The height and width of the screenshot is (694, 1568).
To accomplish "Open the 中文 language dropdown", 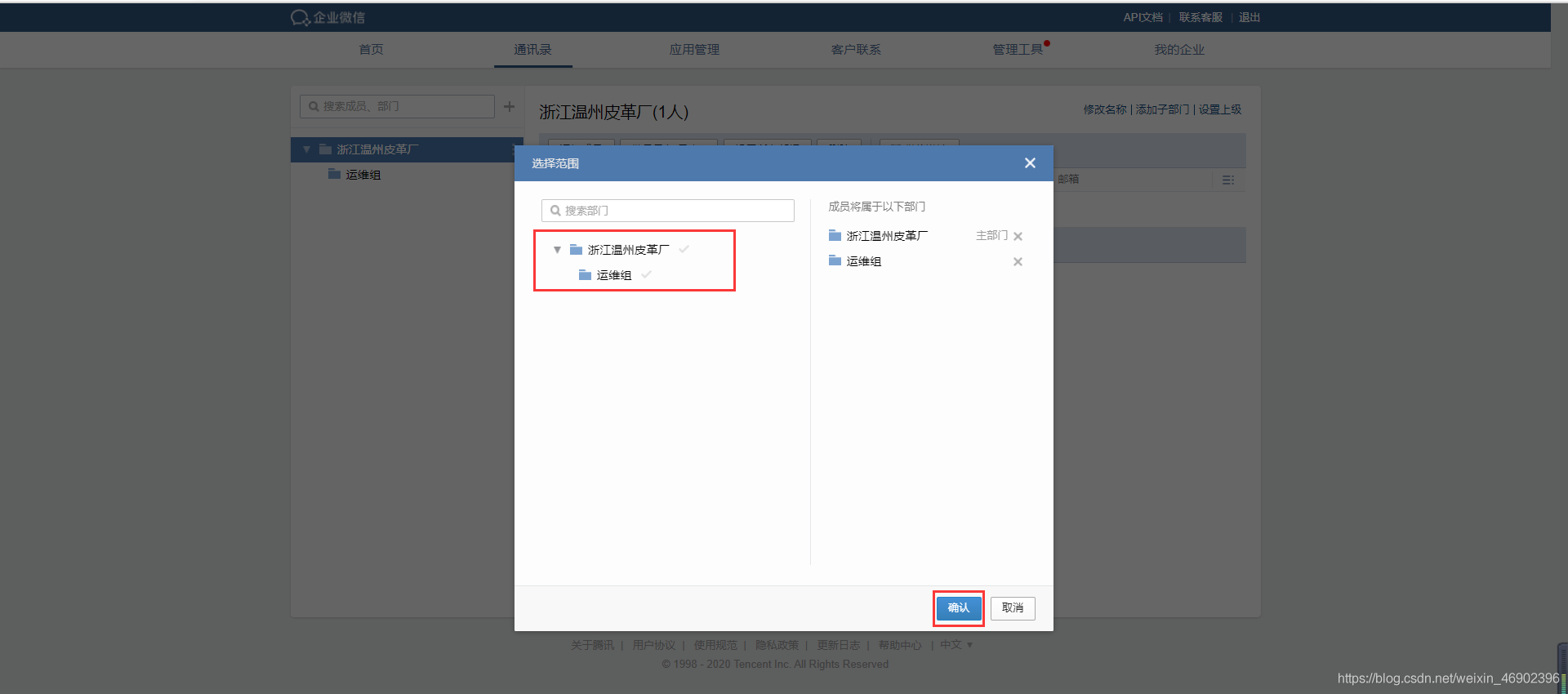I will coord(956,645).
